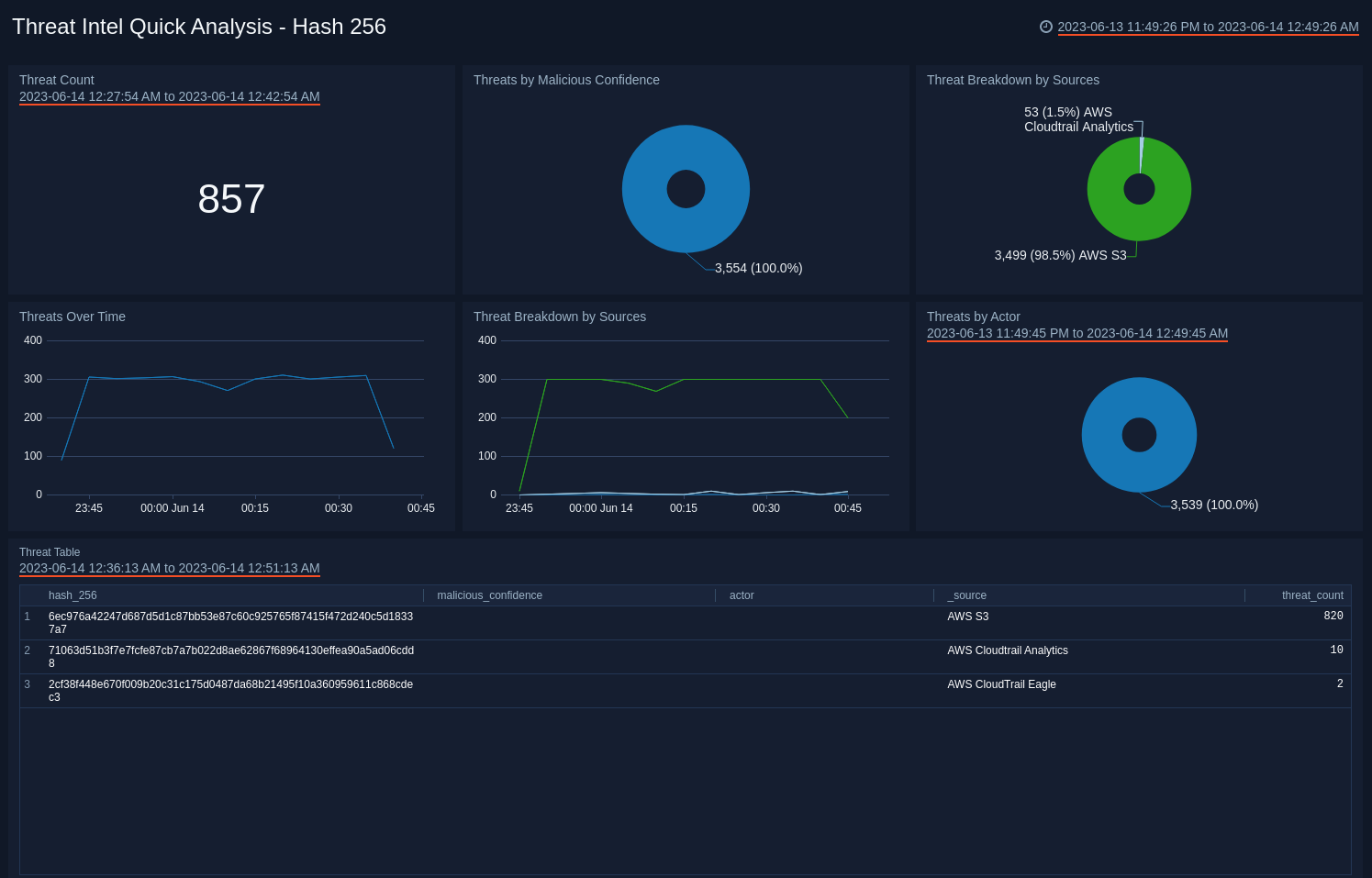Select the hash starting with 6ec976a42247 in row 1
1372x878 pixels.
(x=230, y=622)
